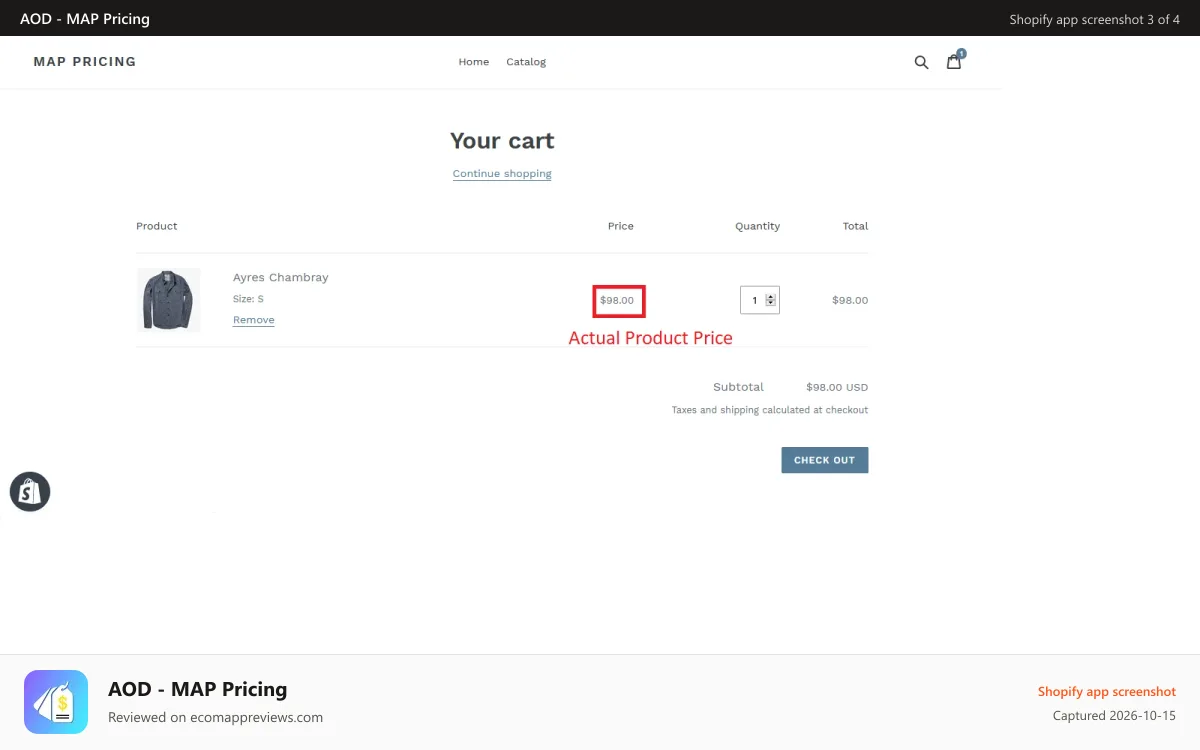Viewport: 1200px width, 750px height.
Task: Decrease quantity with the down arrow
Action: (770, 304)
